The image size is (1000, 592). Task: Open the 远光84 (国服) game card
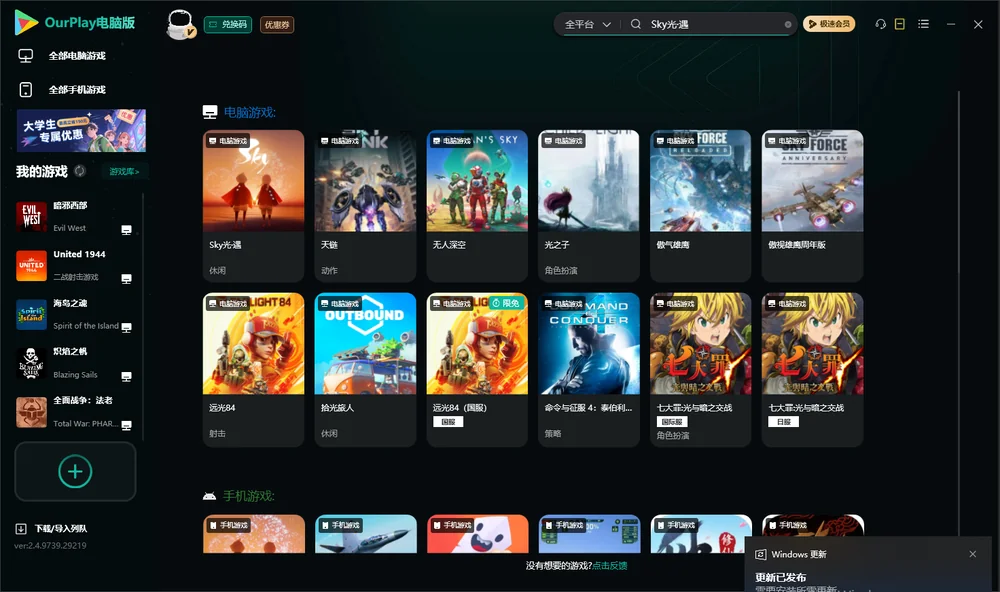click(x=477, y=369)
